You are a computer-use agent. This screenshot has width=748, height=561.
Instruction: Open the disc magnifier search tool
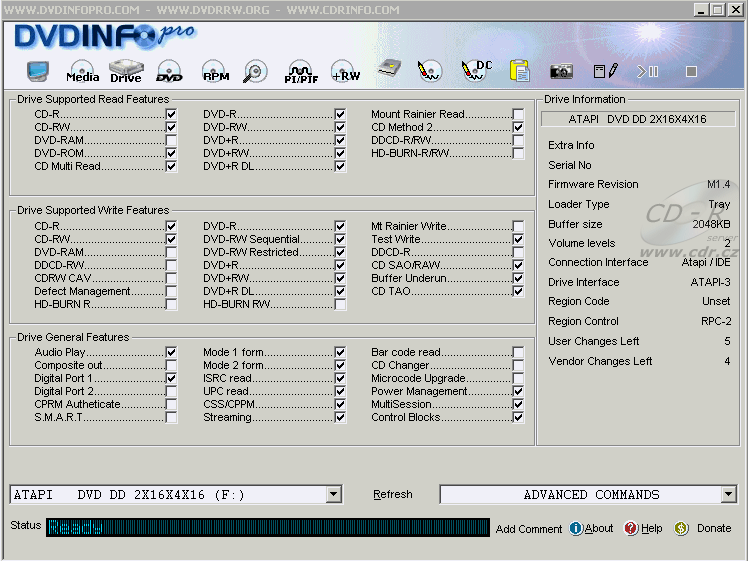coord(255,72)
